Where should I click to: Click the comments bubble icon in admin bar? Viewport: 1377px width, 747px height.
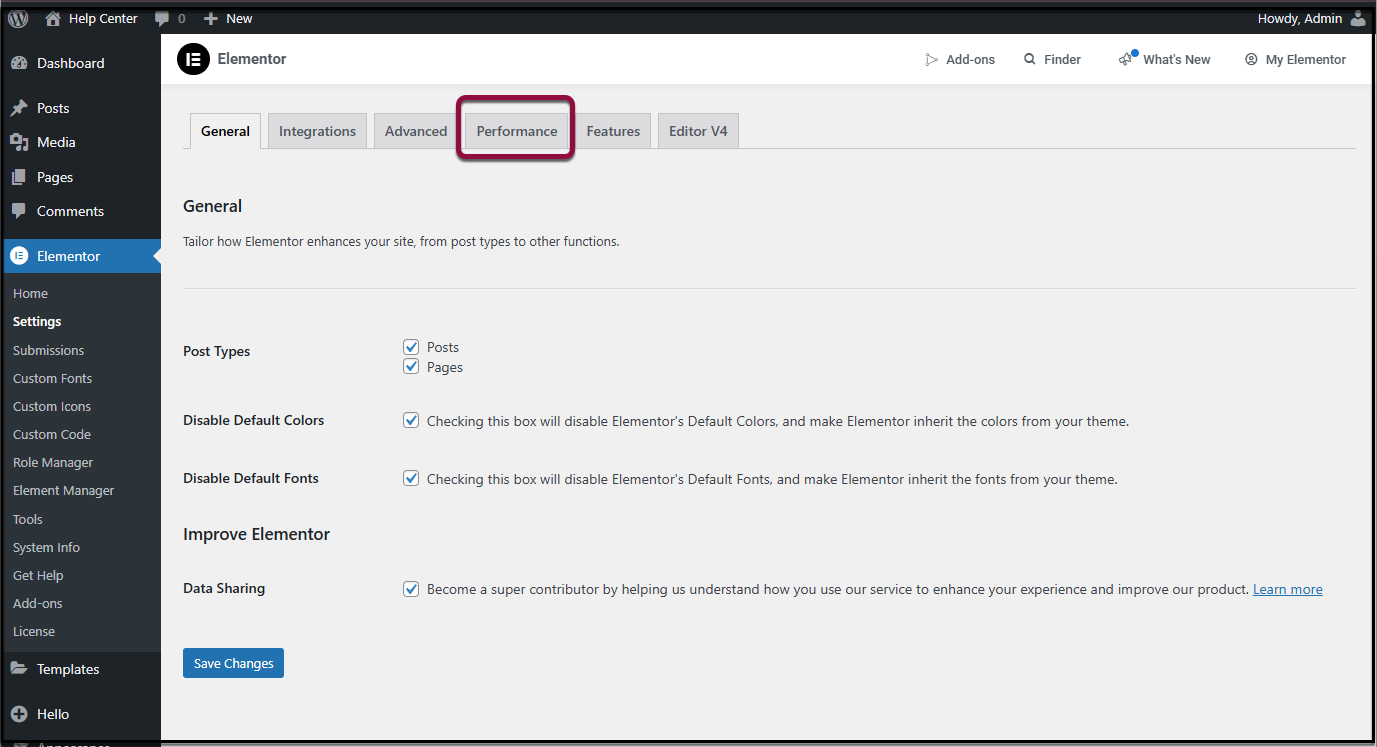tap(162, 18)
